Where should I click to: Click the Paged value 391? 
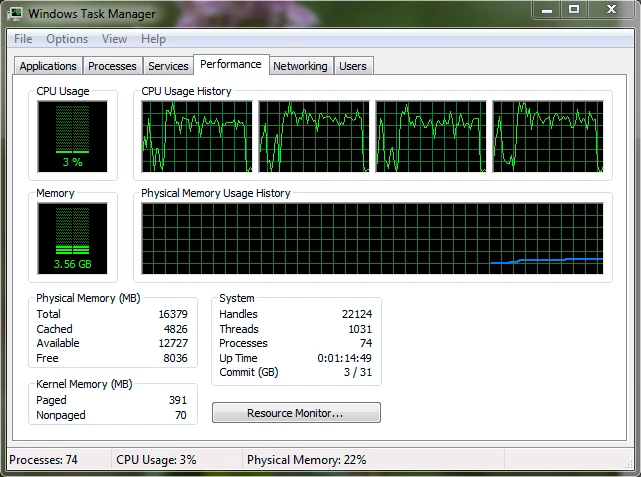click(x=178, y=400)
